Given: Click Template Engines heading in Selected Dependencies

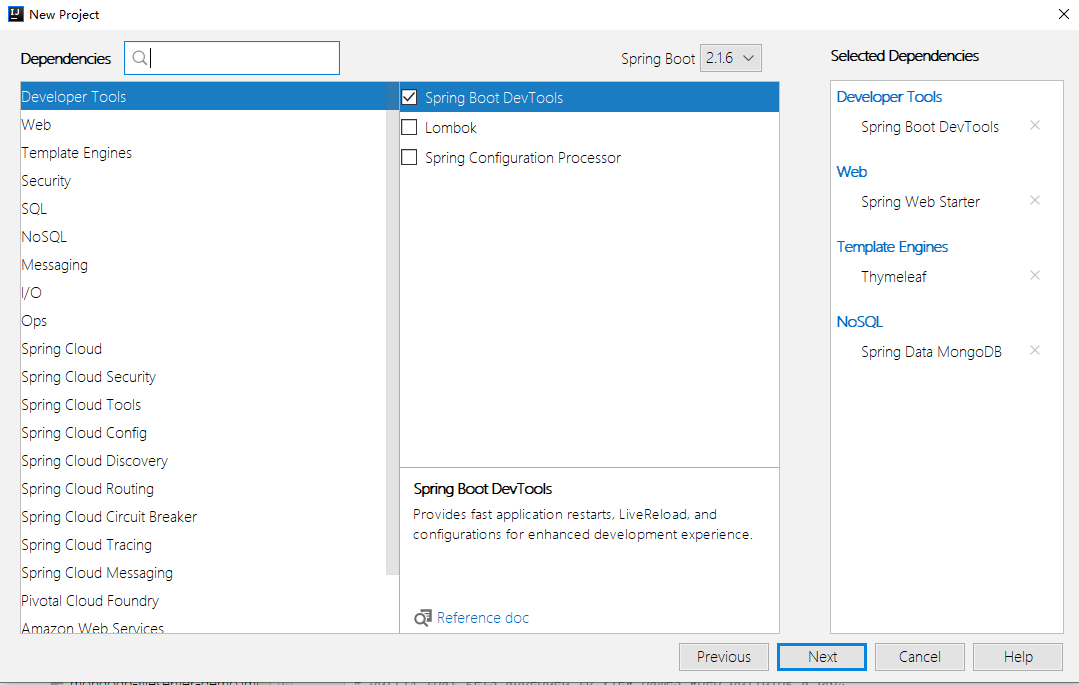Looking at the screenshot, I should [892, 246].
